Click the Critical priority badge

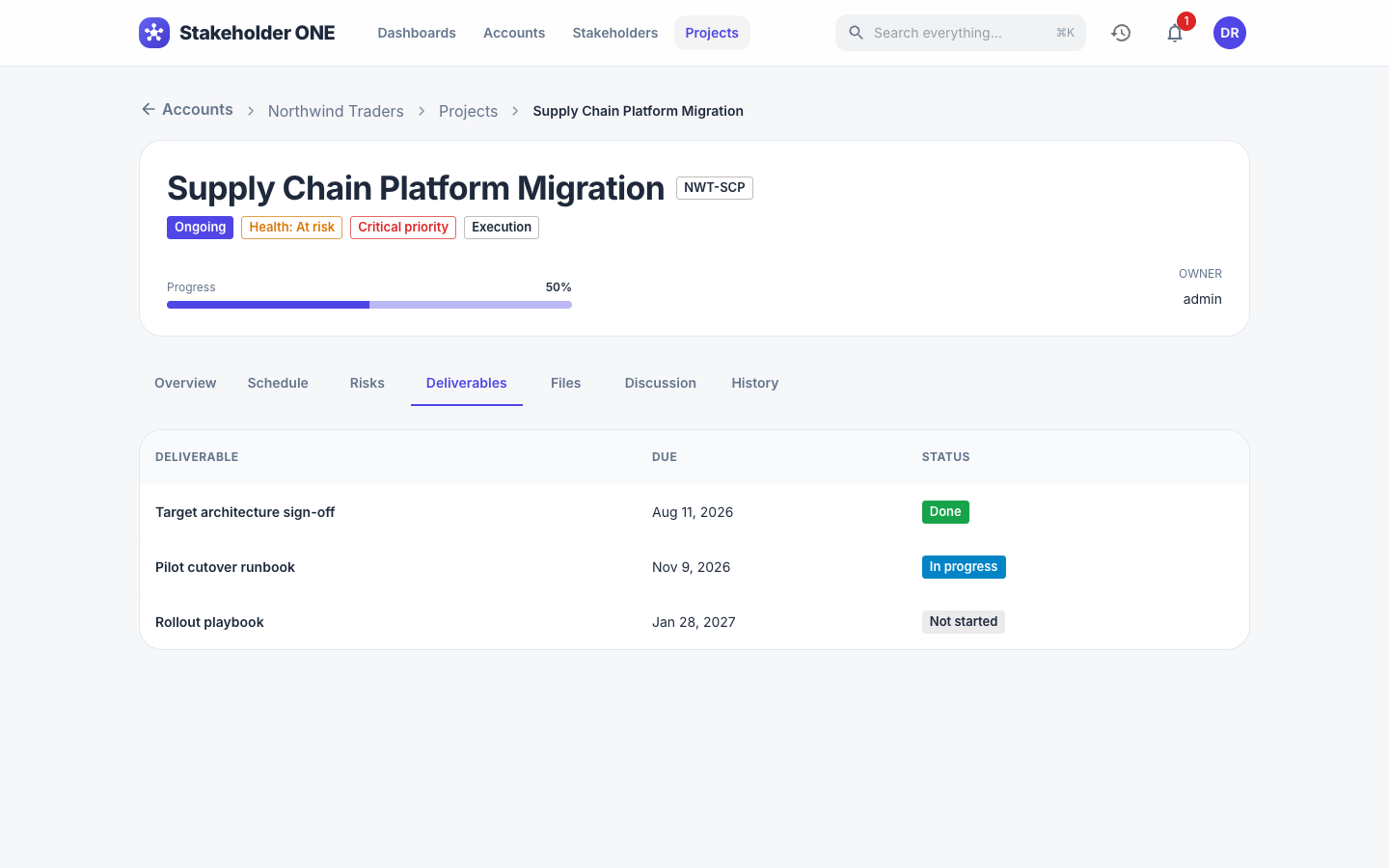403,228
